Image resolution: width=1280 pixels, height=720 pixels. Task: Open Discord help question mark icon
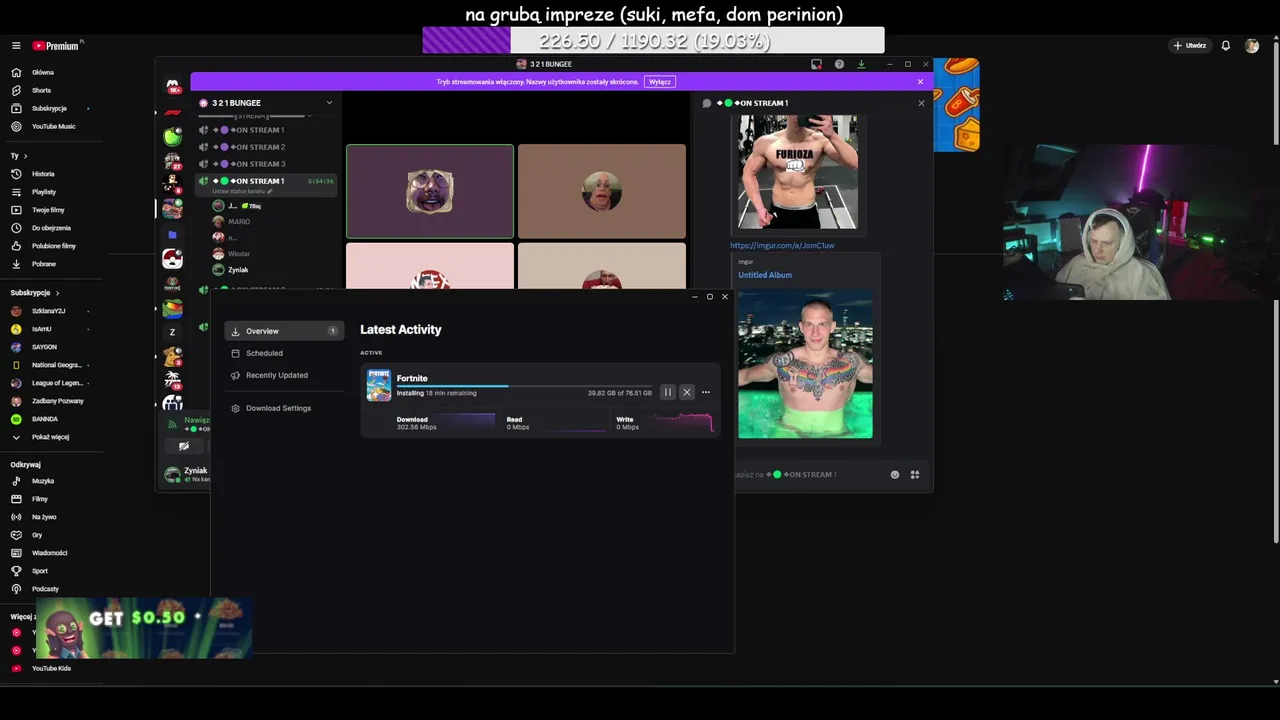(839, 64)
